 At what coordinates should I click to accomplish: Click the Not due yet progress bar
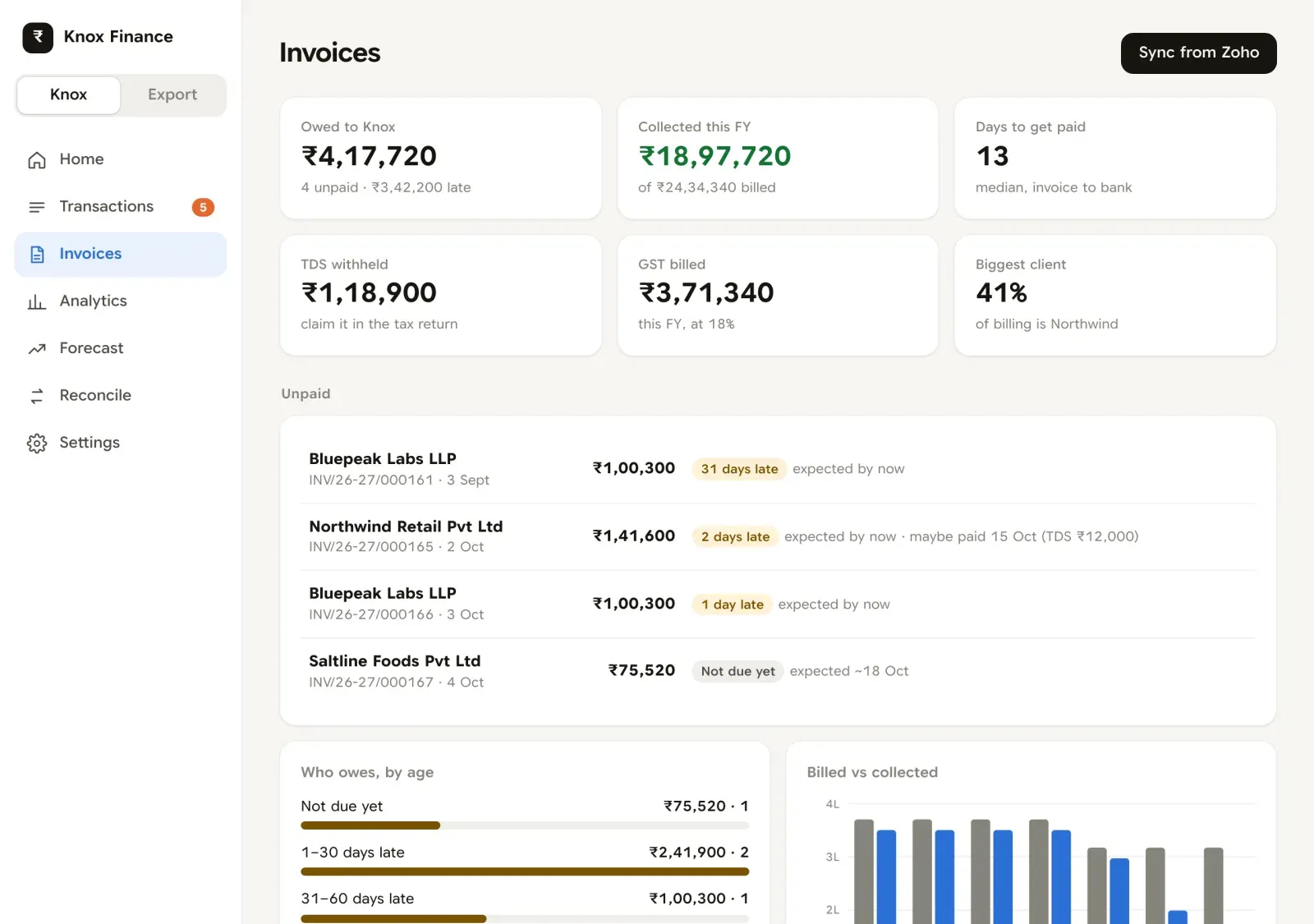coord(525,825)
